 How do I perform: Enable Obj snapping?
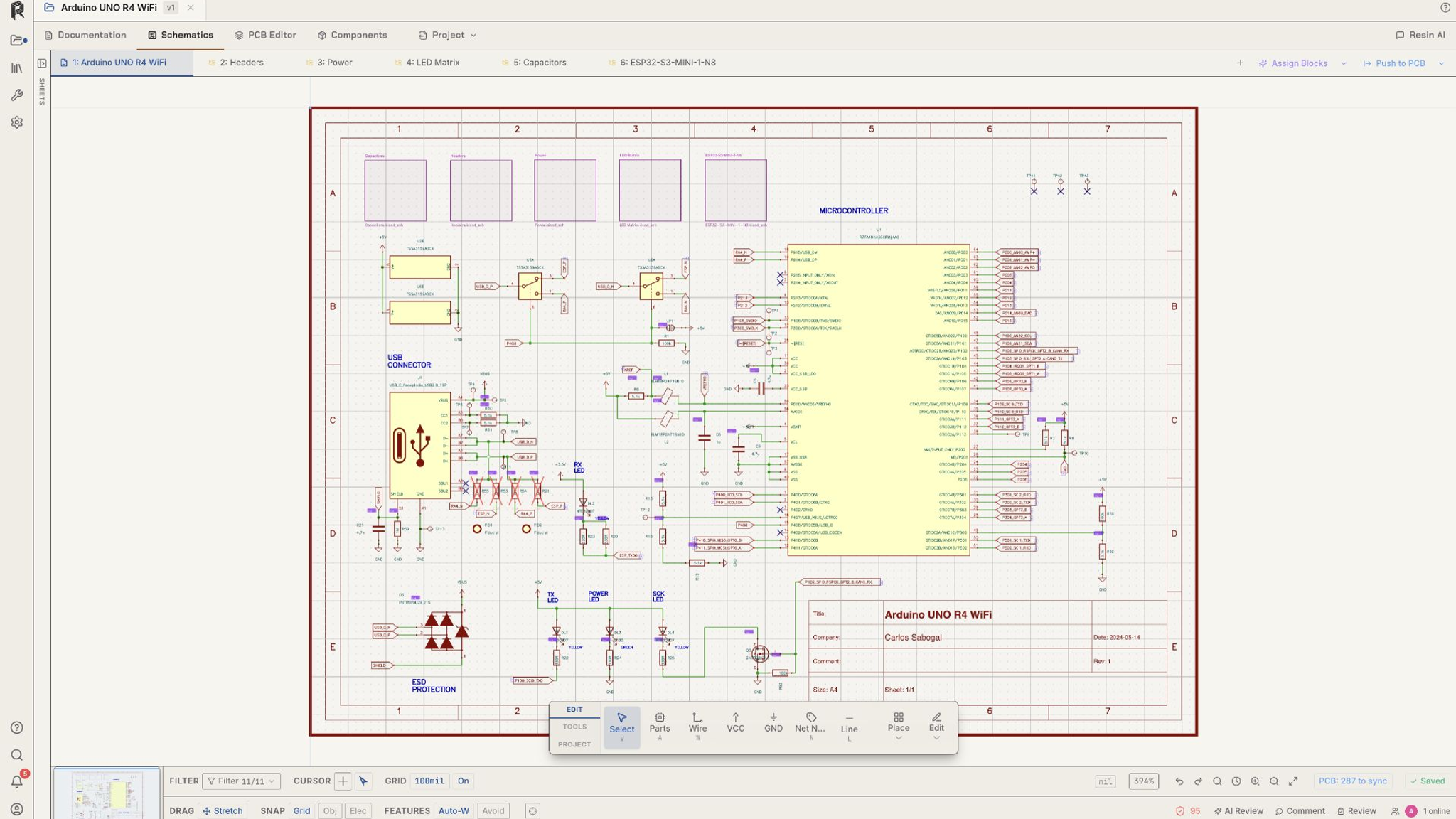point(330,811)
